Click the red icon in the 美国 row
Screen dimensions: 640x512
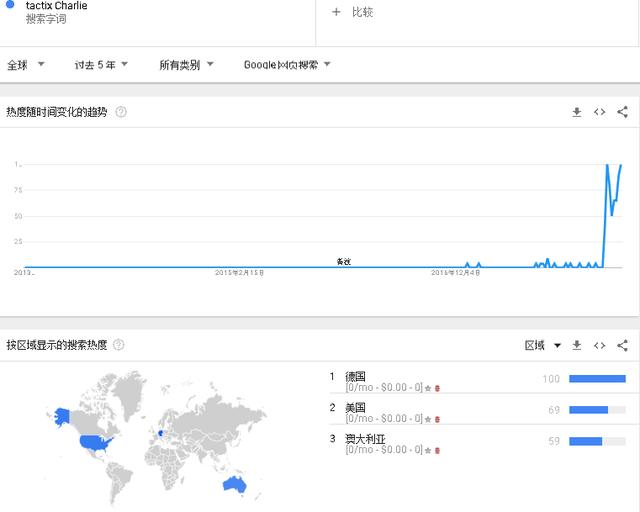(x=437, y=419)
